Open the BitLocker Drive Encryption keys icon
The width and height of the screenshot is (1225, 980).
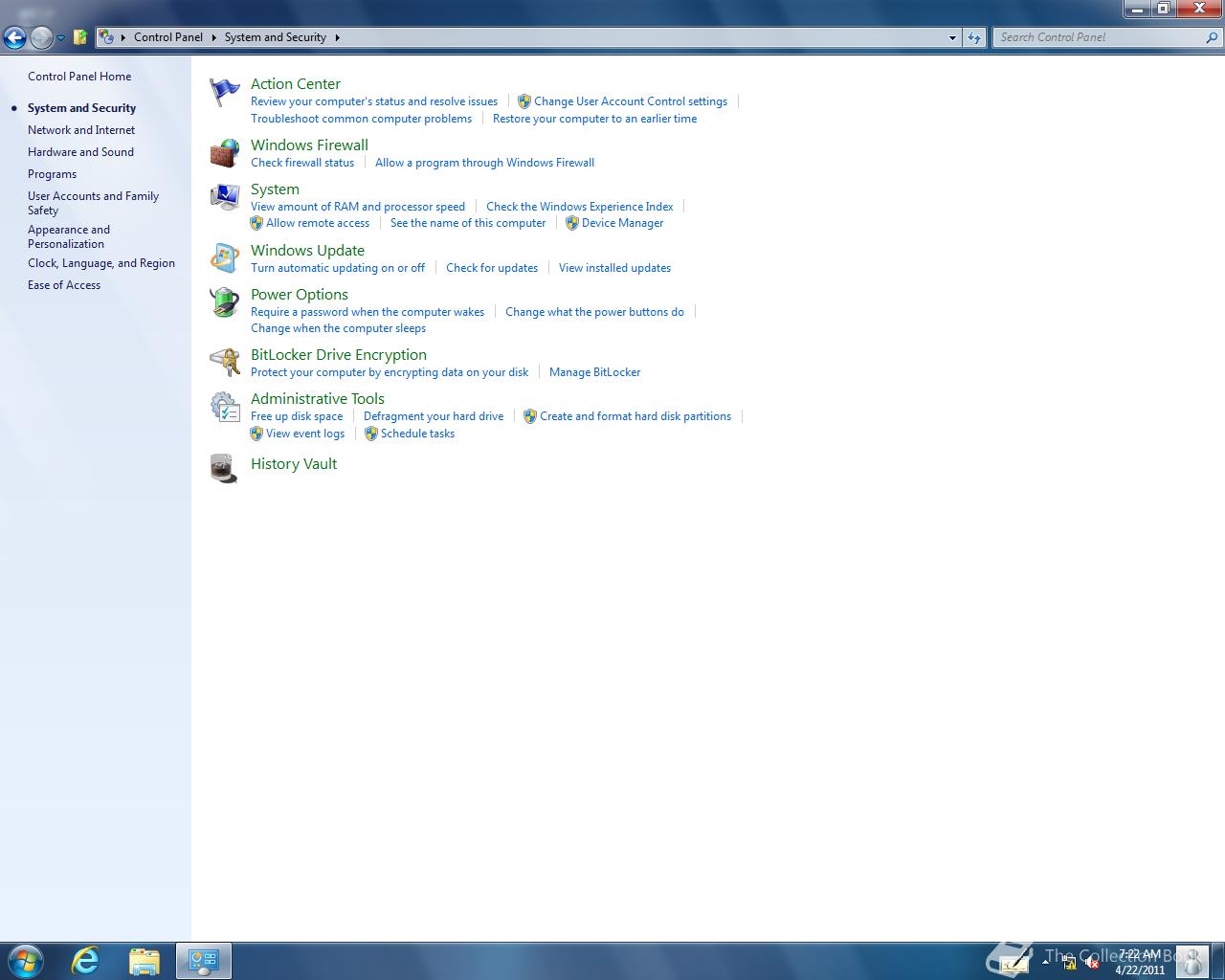[x=225, y=363]
